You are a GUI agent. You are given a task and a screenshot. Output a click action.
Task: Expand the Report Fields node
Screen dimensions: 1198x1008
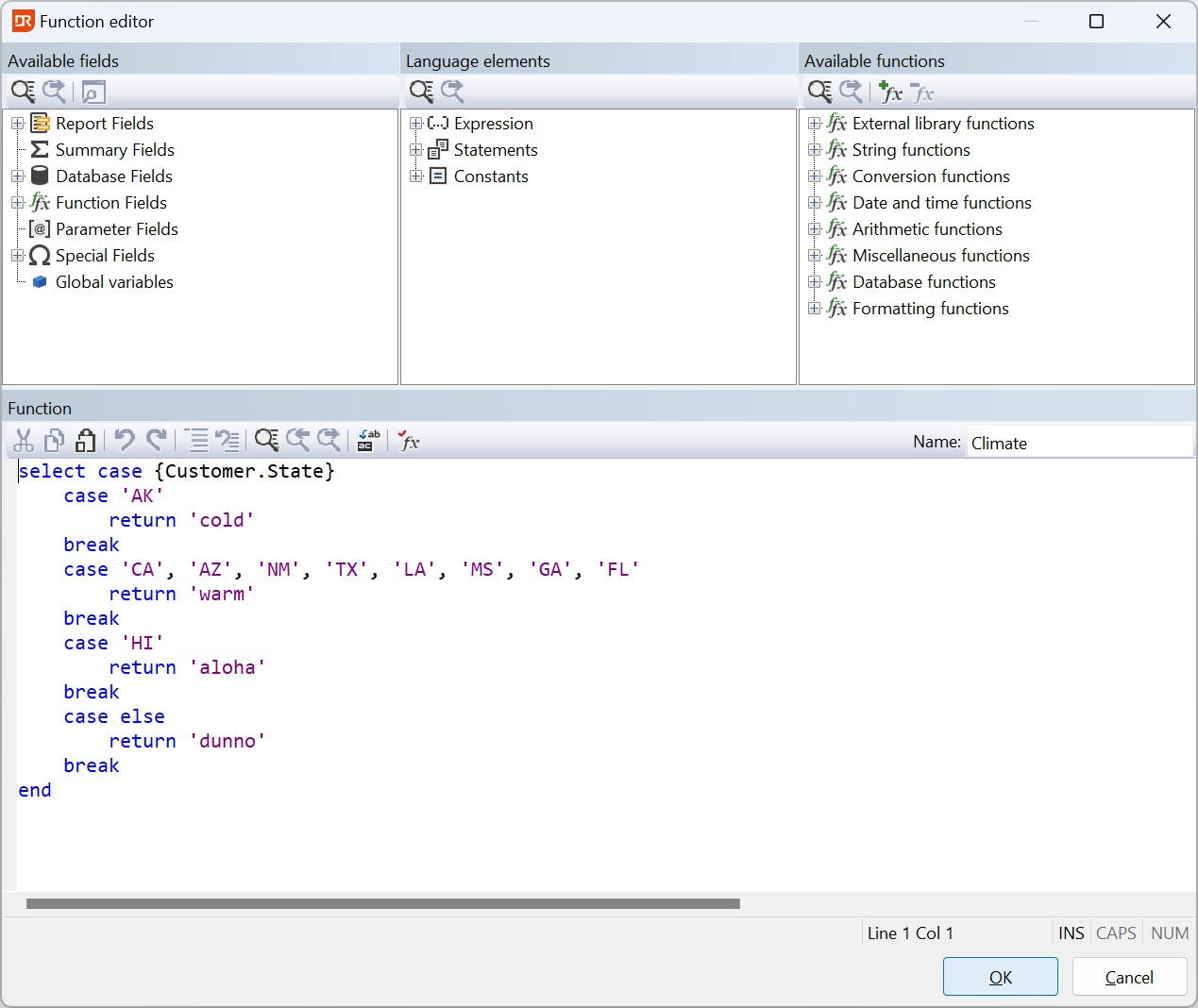tap(17, 124)
